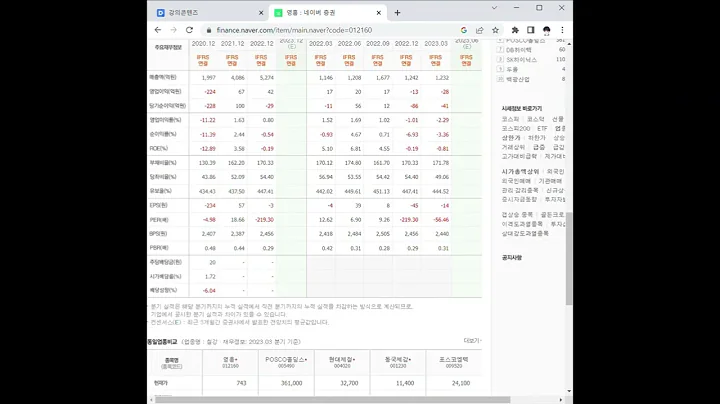The height and width of the screenshot is (404, 720).
Task: Click the 130.39 debt ratio value
Action: [x=207, y=163]
